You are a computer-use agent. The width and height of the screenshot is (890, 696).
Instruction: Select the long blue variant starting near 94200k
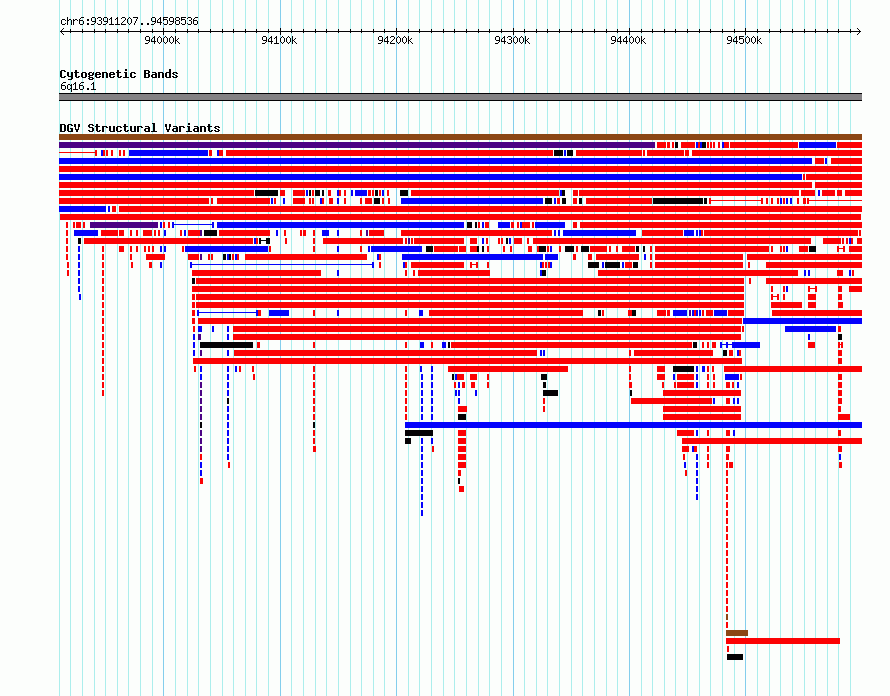(x=633, y=425)
